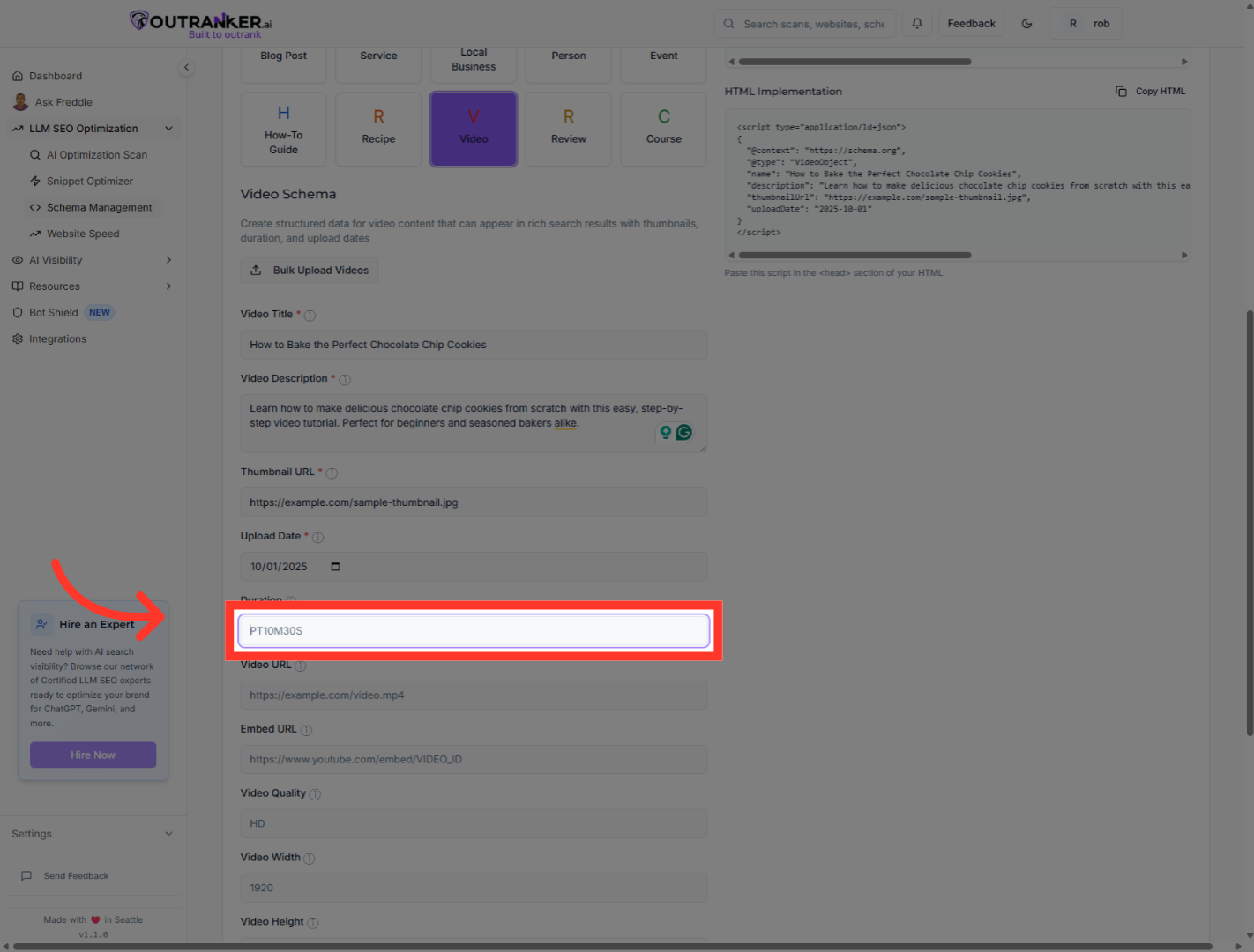Click the info icon beside Video Height
The width and height of the screenshot is (1254, 952).
313,923
